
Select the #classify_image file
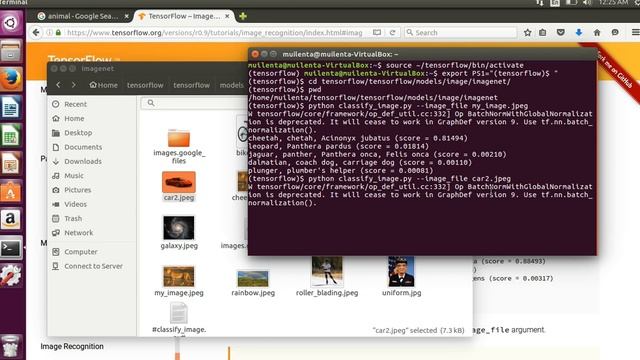coord(179,313)
